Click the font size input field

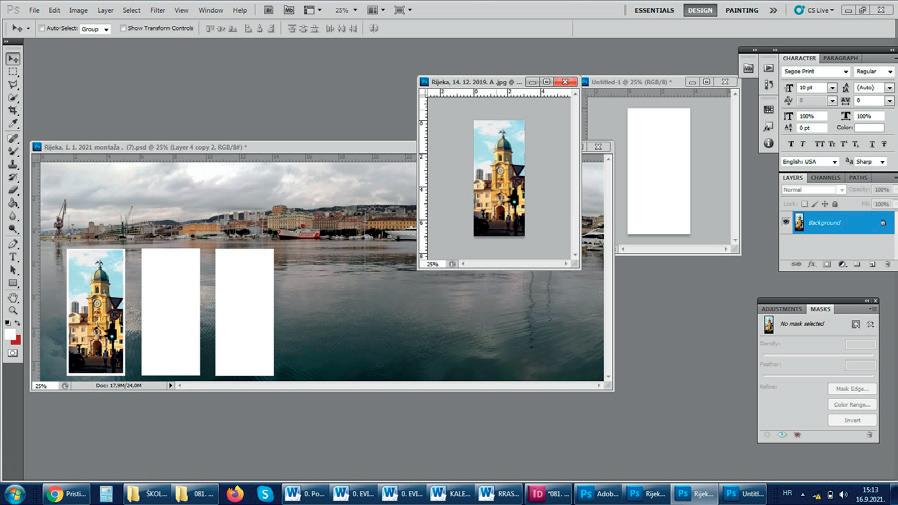point(810,88)
